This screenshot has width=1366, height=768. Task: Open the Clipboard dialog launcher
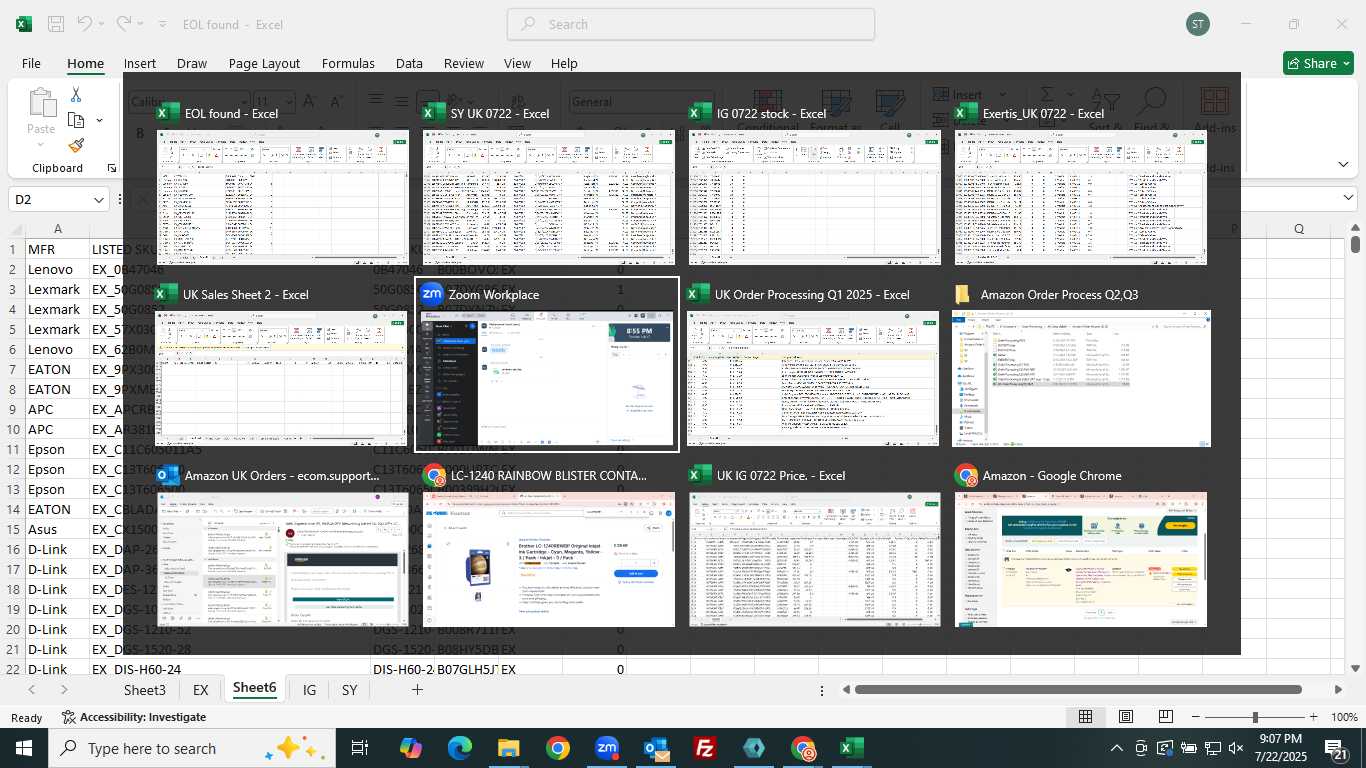[112, 168]
